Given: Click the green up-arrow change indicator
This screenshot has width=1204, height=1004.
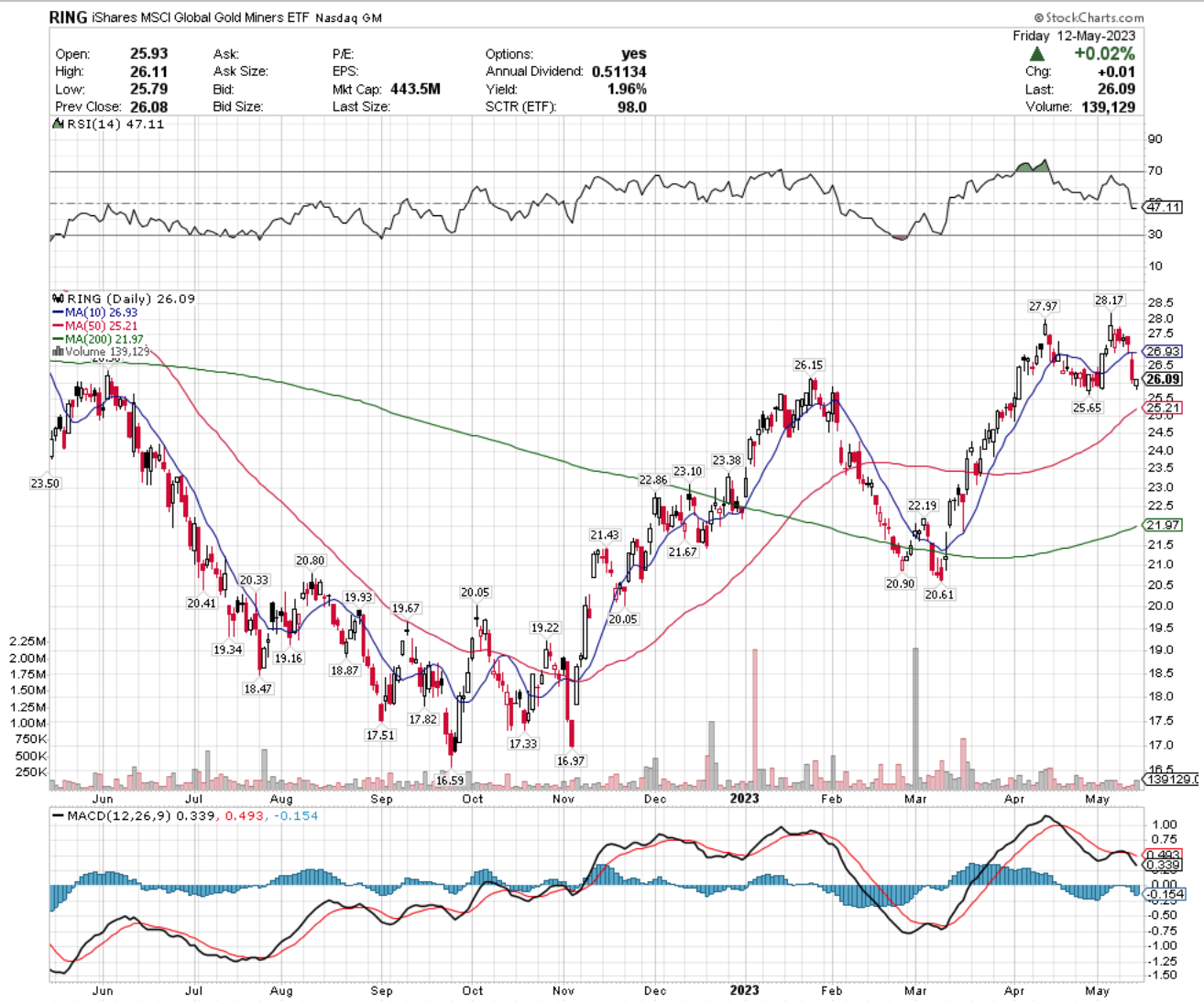Looking at the screenshot, I should click(x=1038, y=54).
